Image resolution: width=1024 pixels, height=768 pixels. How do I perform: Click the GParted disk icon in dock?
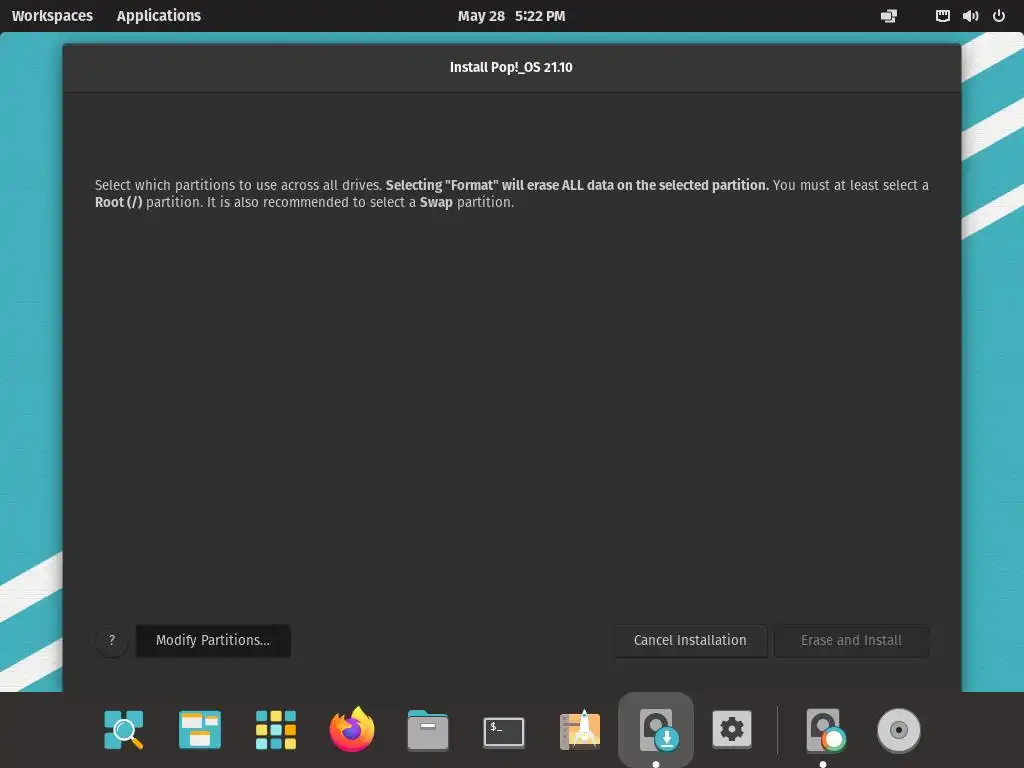point(825,730)
